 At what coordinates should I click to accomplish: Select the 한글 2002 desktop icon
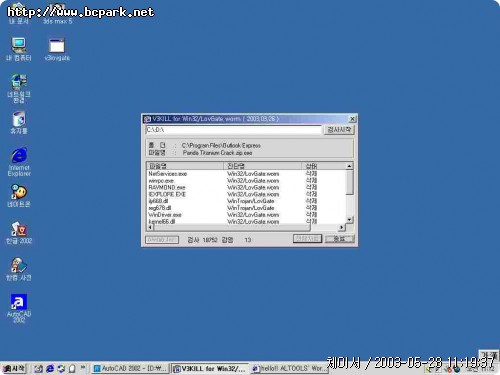[19, 233]
